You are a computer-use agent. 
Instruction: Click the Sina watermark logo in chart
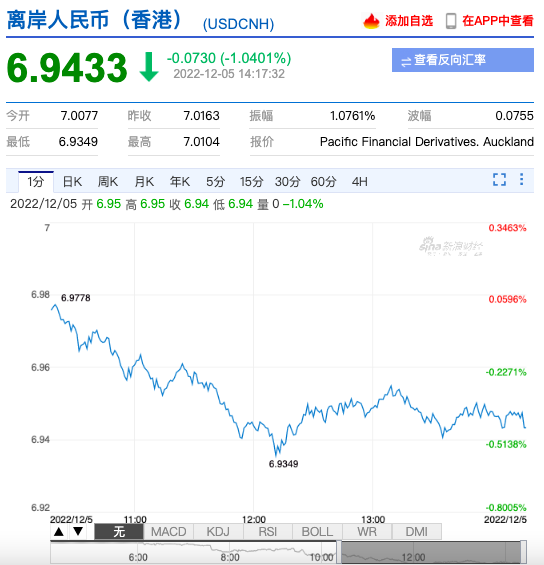[451, 247]
